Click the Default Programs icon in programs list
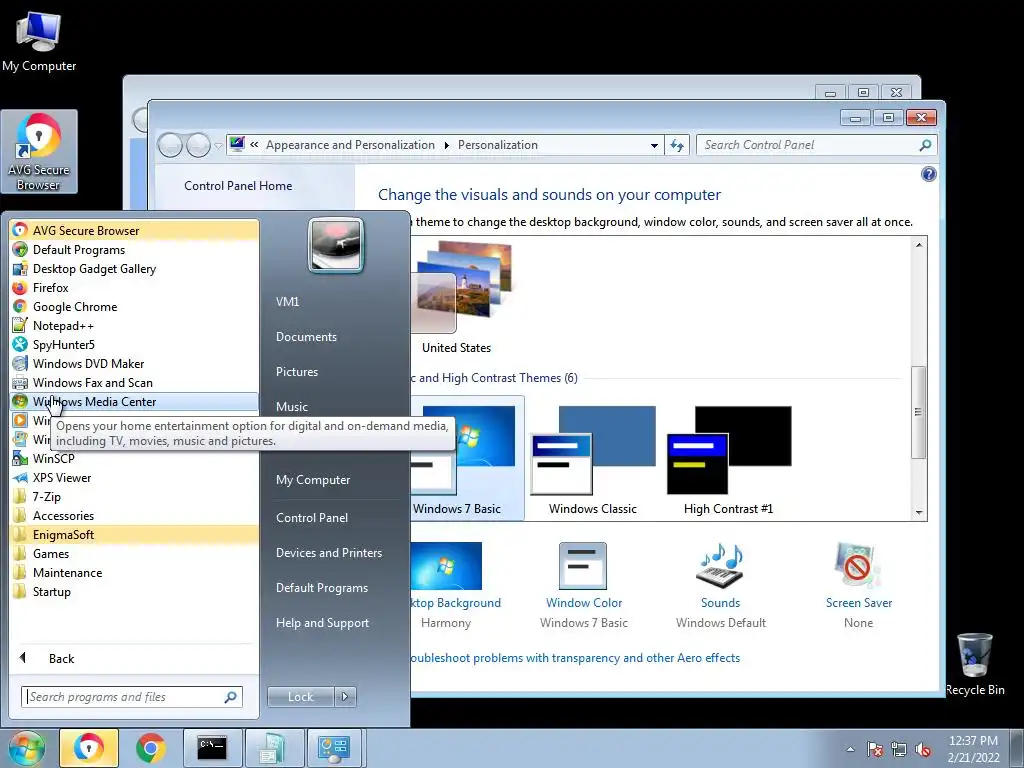1024x768 pixels. 20,249
